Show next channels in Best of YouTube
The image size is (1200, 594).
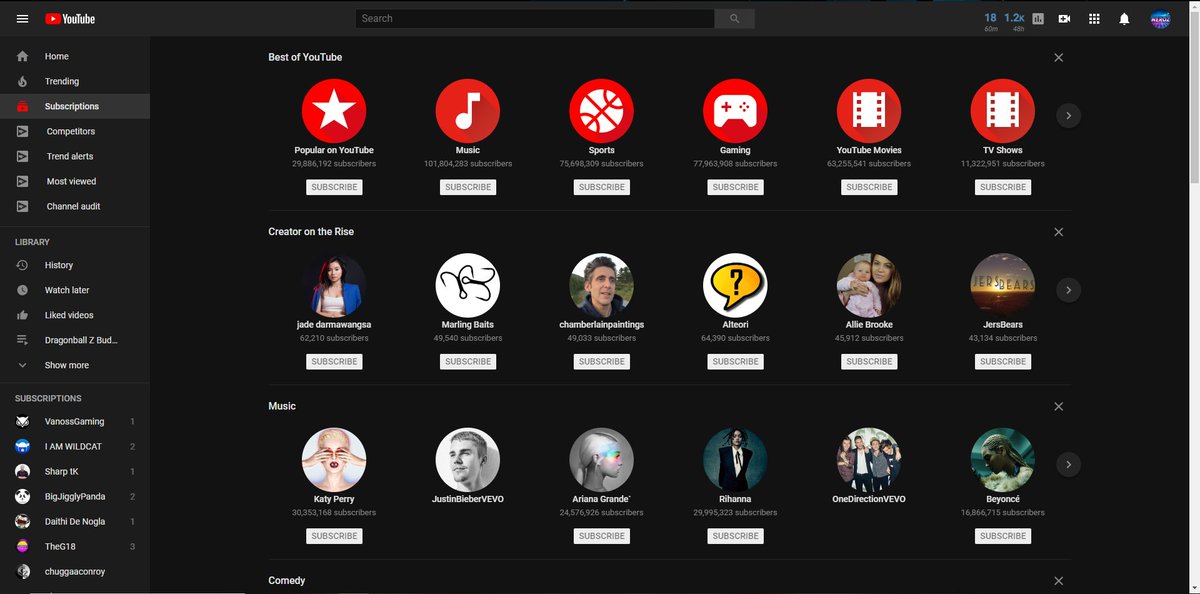[1068, 116]
